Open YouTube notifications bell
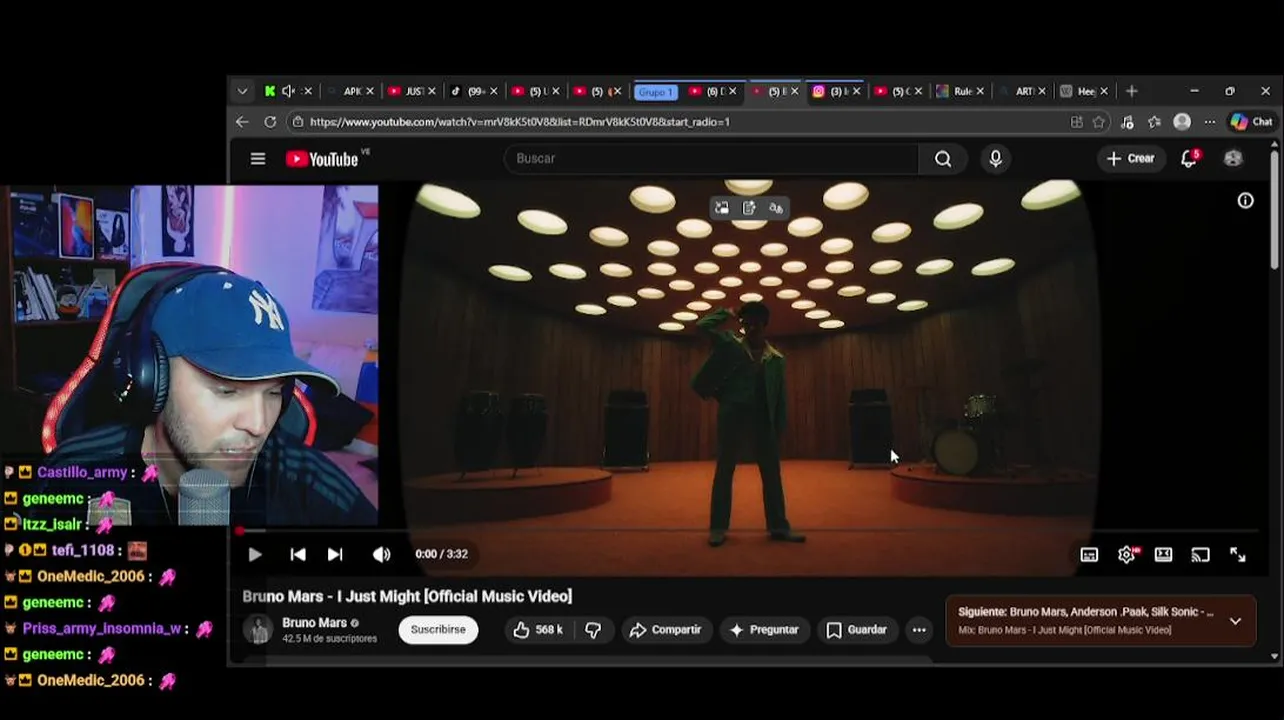Image resolution: width=1284 pixels, height=720 pixels. coord(1188,158)
